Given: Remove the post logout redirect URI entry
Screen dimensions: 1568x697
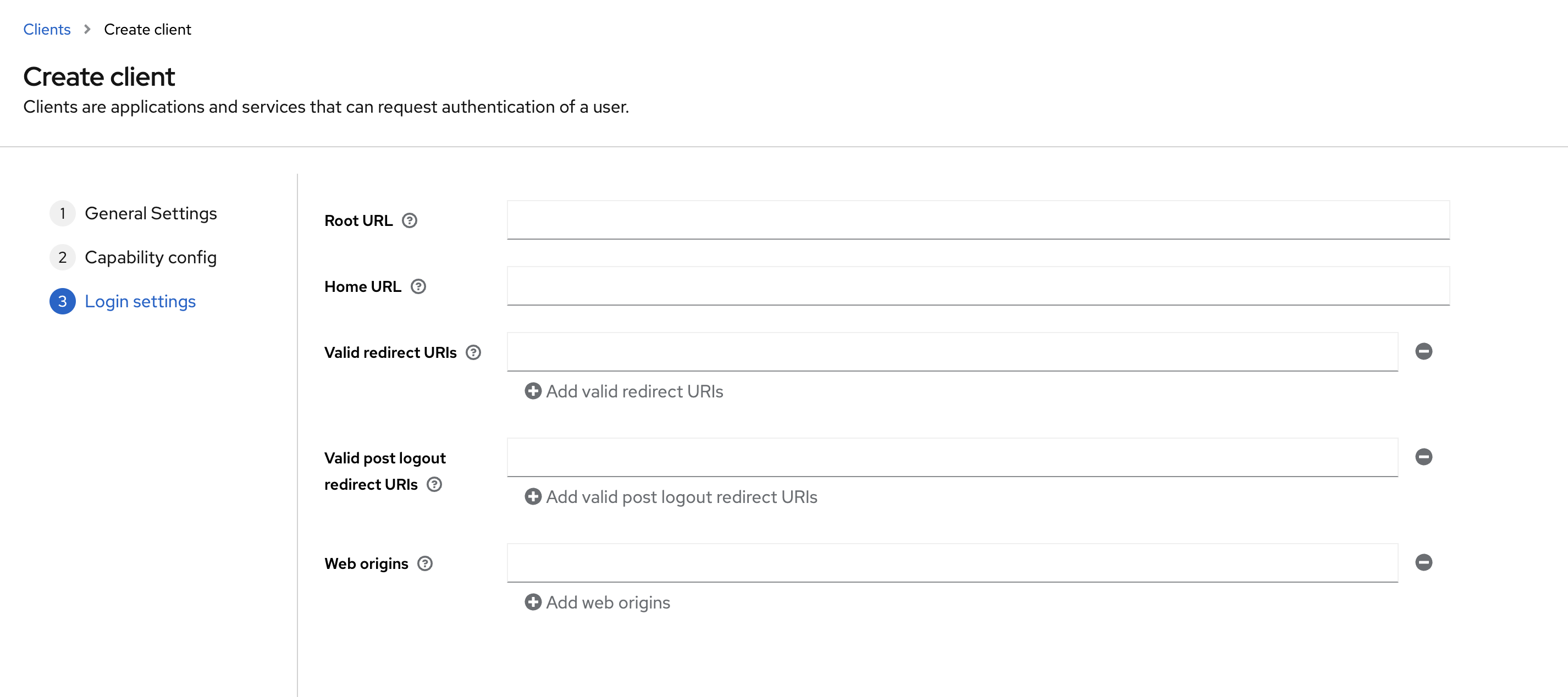Looking at the screenshot, I should tap(1423, 457).
